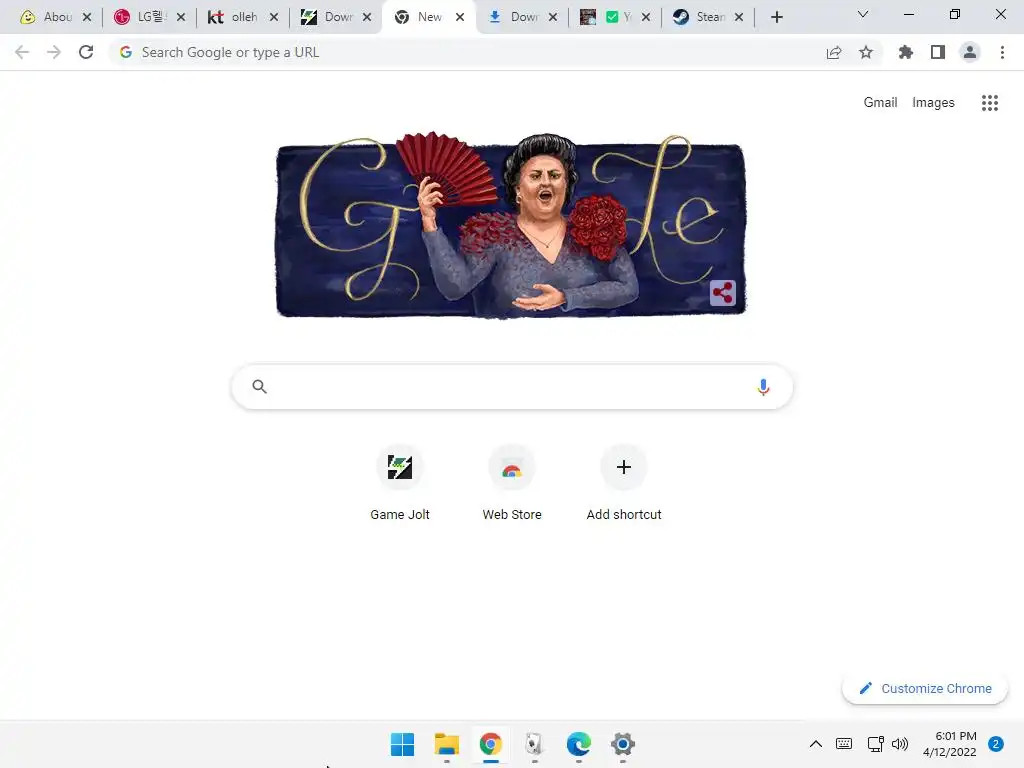
Task: Open the Chrome profile avatar
Action: 970,52
